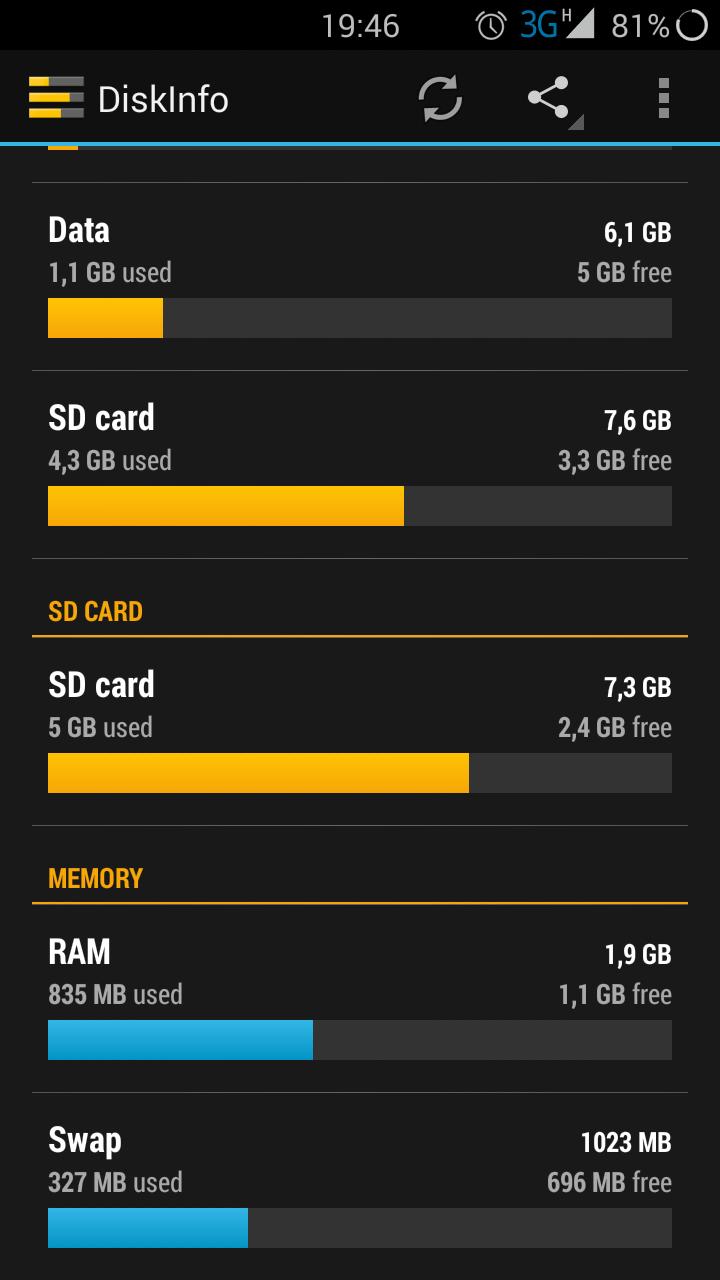Tap the 81% battery percentage text
The image size is (720, 1280).
[640, 26]
